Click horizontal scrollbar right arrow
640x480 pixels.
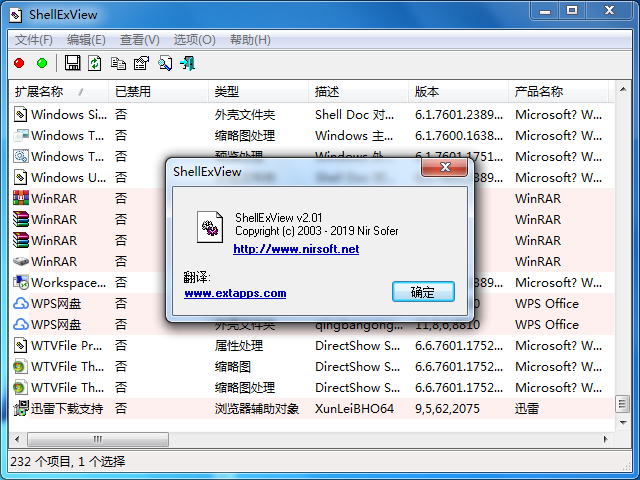point(606,440)
